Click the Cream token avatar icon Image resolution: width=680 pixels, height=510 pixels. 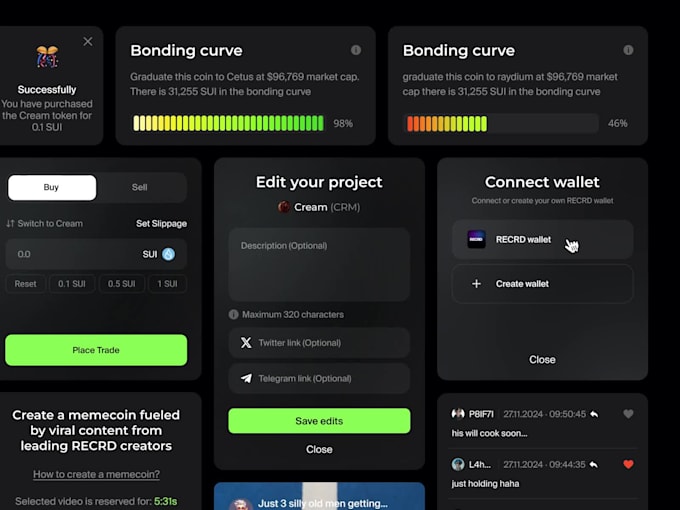click(284, 207)
